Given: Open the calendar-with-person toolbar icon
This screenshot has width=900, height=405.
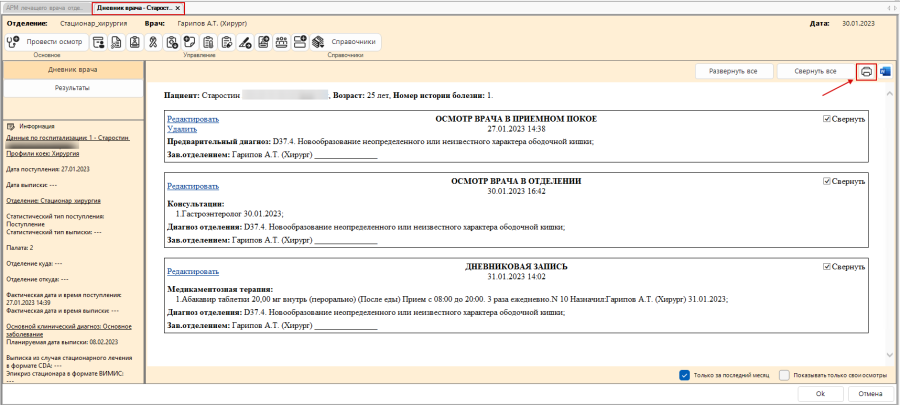Looking at the screenshot, I should [x=99, y=42].
